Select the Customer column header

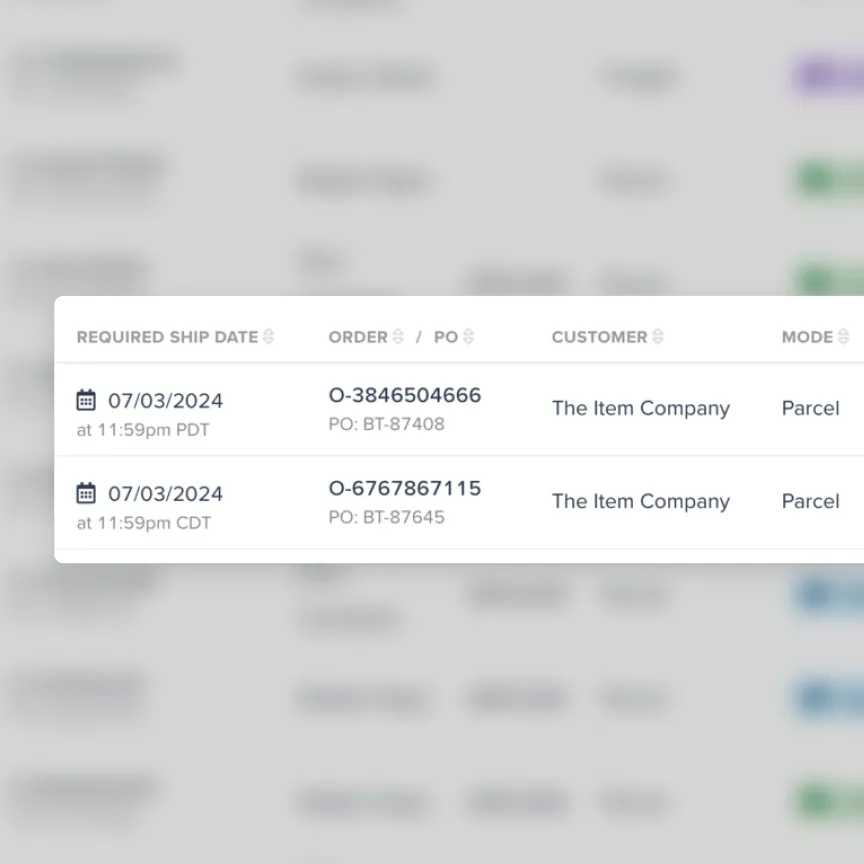600,337
